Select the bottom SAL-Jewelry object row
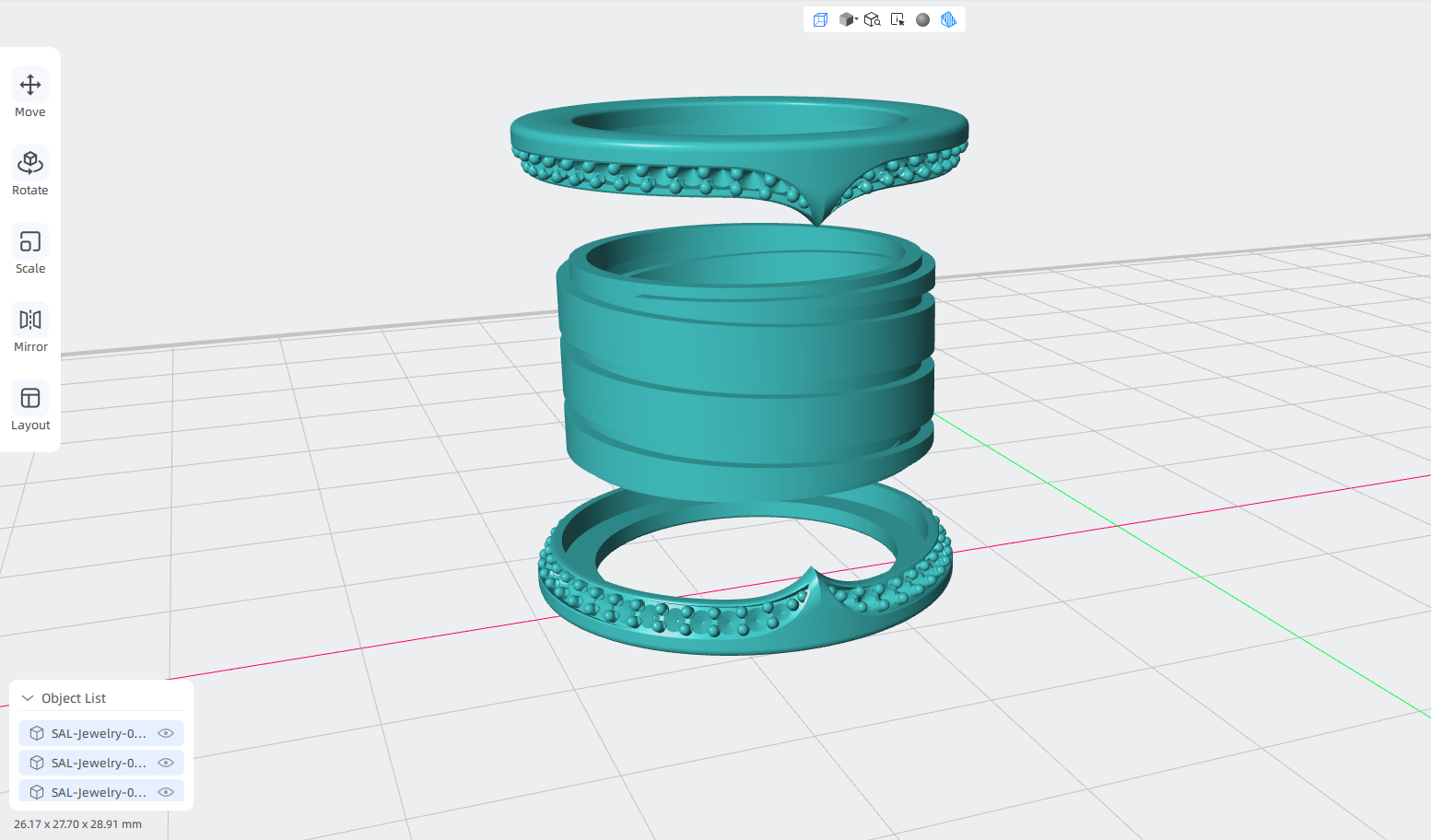The height and width of the screenshot is (840, 1431). pyautogui.click(x=101, y=791)
